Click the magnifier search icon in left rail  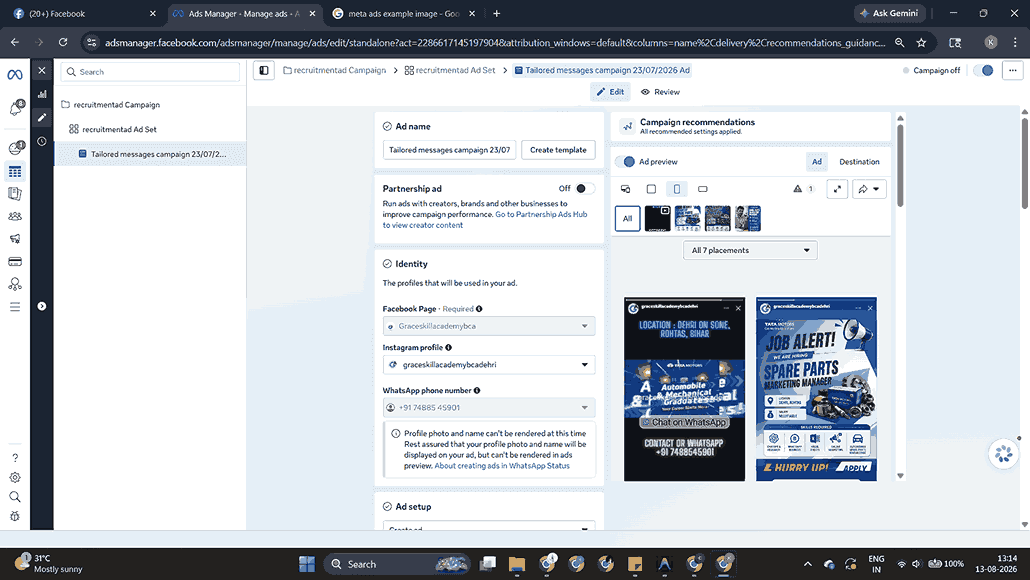(x=15, y=497)
